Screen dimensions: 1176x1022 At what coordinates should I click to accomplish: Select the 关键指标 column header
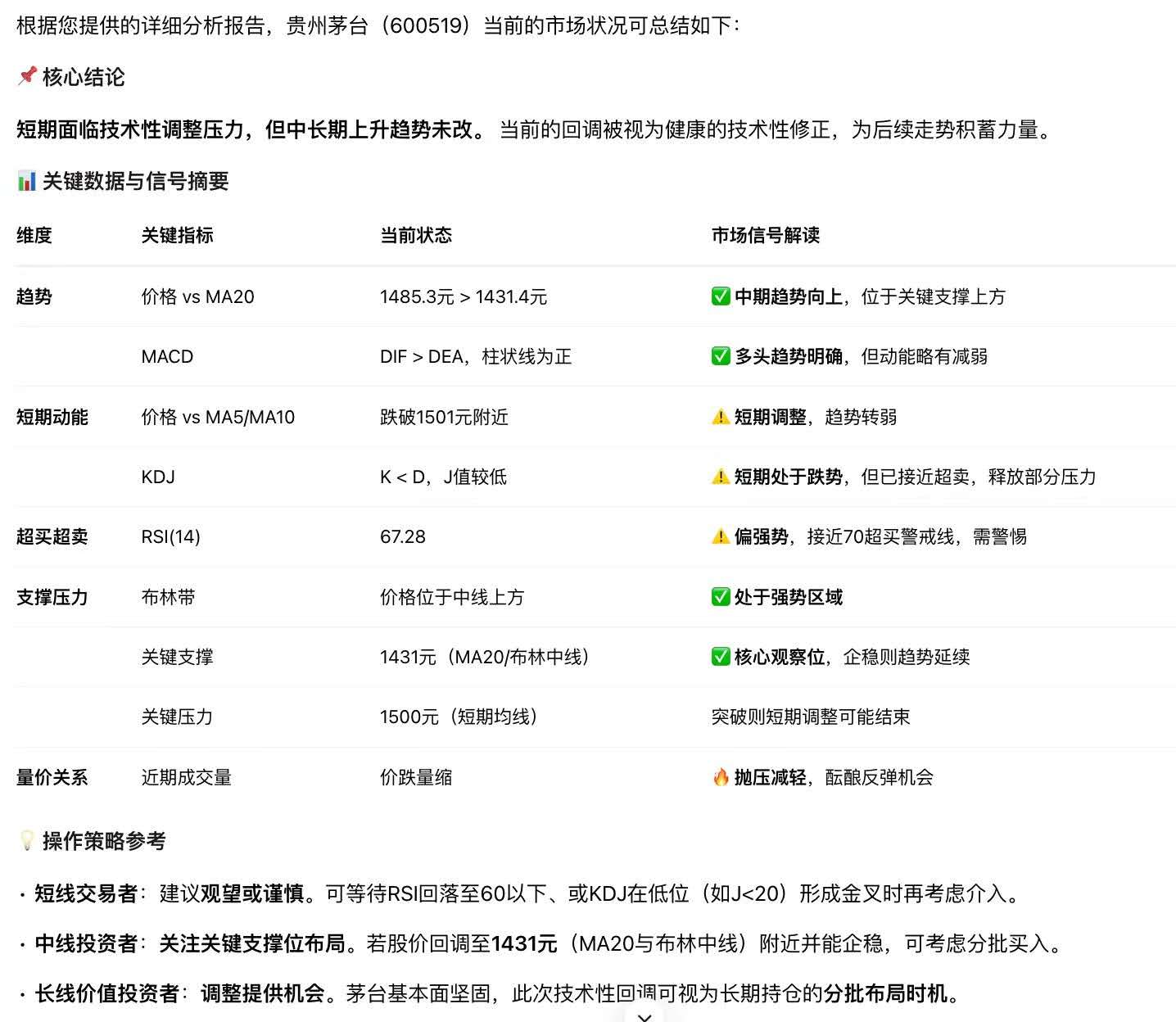coord(177,236)
